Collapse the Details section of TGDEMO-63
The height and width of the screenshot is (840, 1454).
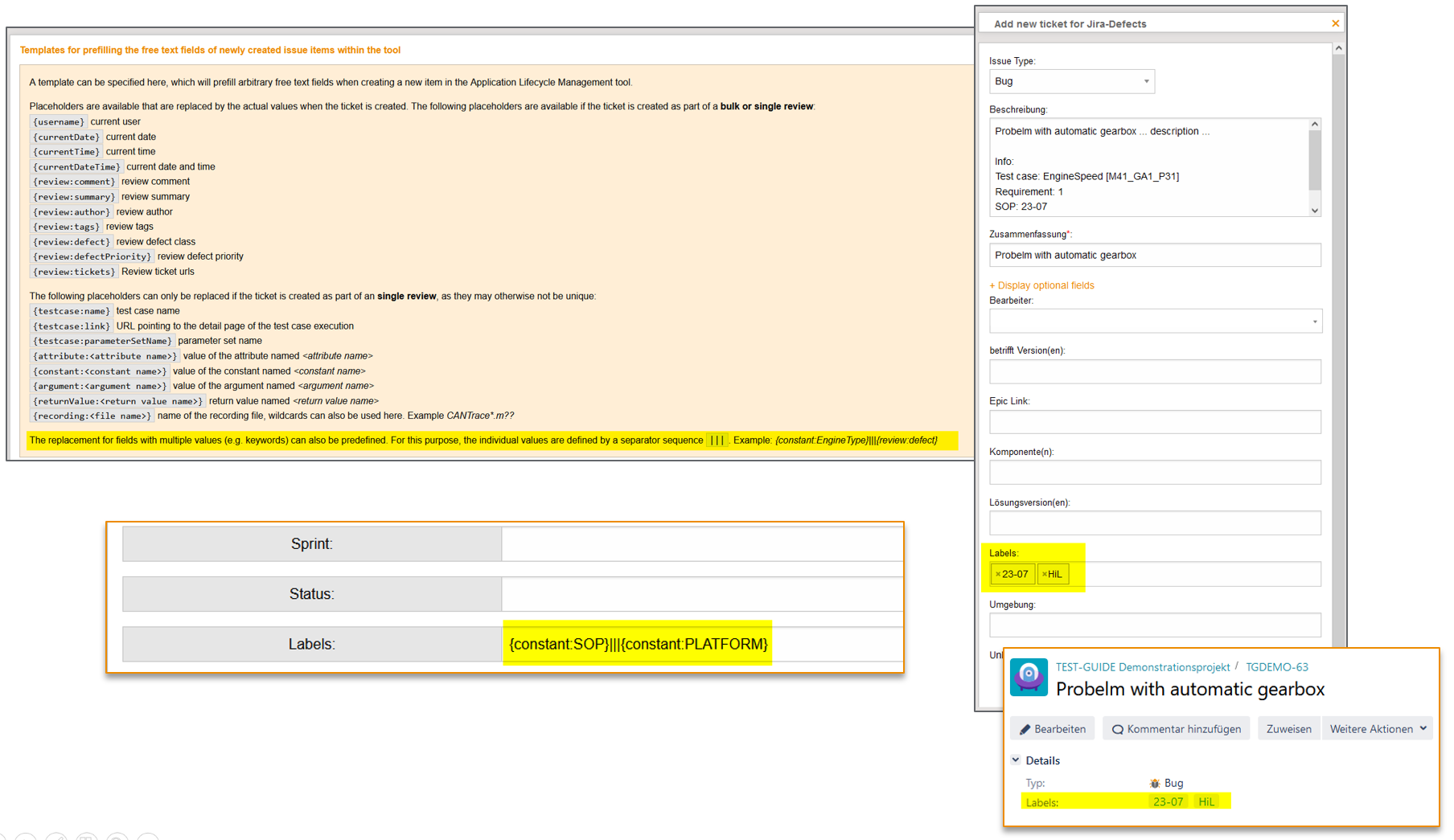(x=1016, y=760)
